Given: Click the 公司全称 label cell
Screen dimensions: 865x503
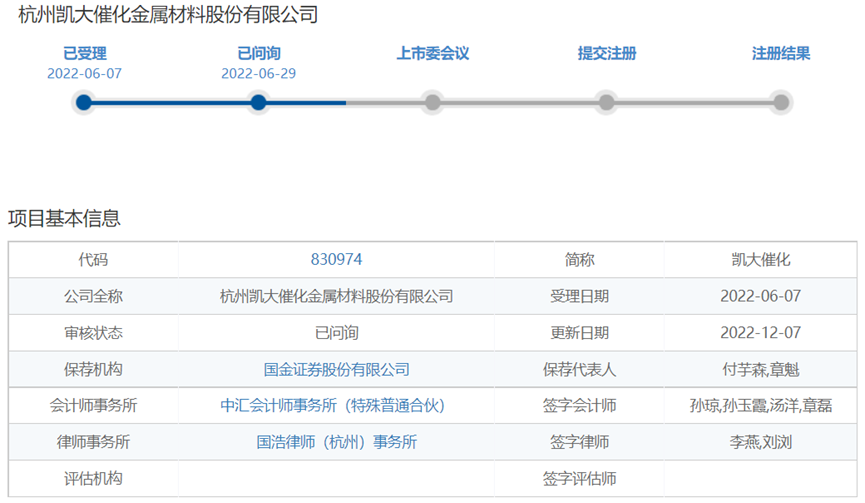Looking at the screenshot, I should pyautogui.click(x=93, y=296).
